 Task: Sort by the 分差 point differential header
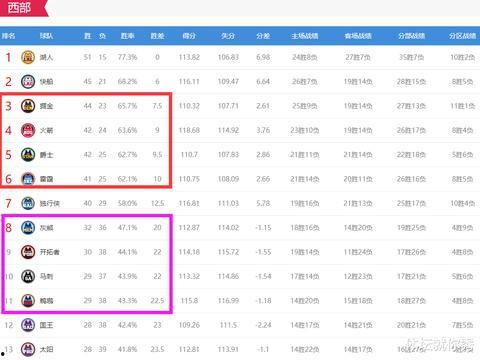click(263, 36)
